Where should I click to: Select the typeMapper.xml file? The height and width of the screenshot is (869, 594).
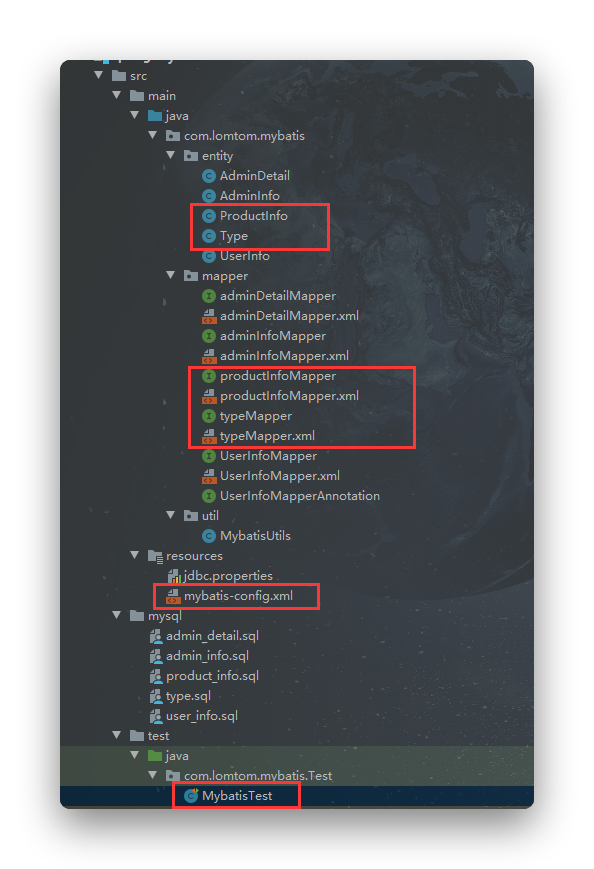[267, 436]
